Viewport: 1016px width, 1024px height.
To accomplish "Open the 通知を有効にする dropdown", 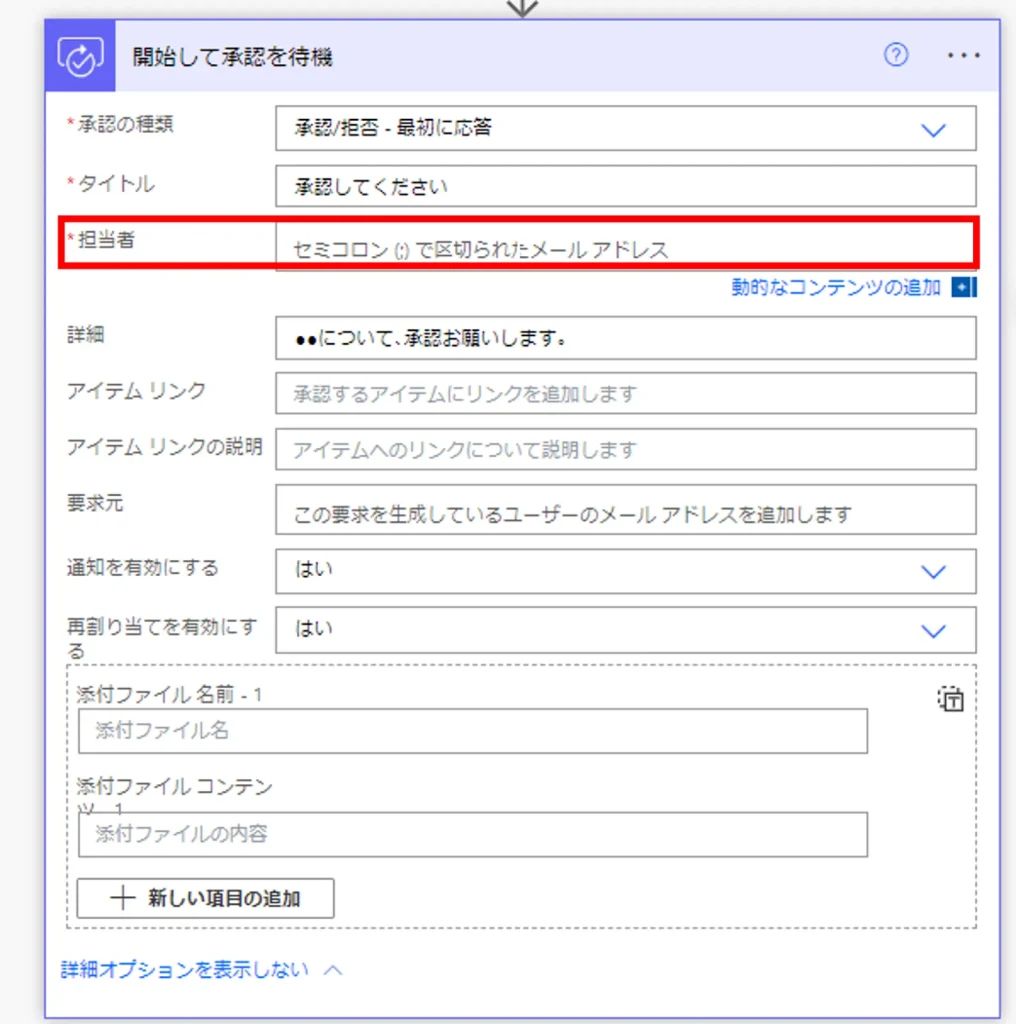I will (x=932, y=571).
